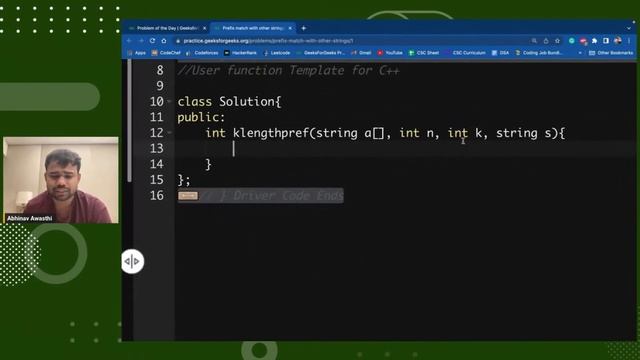Open the red extension icon in toolbar

(583, 41)
